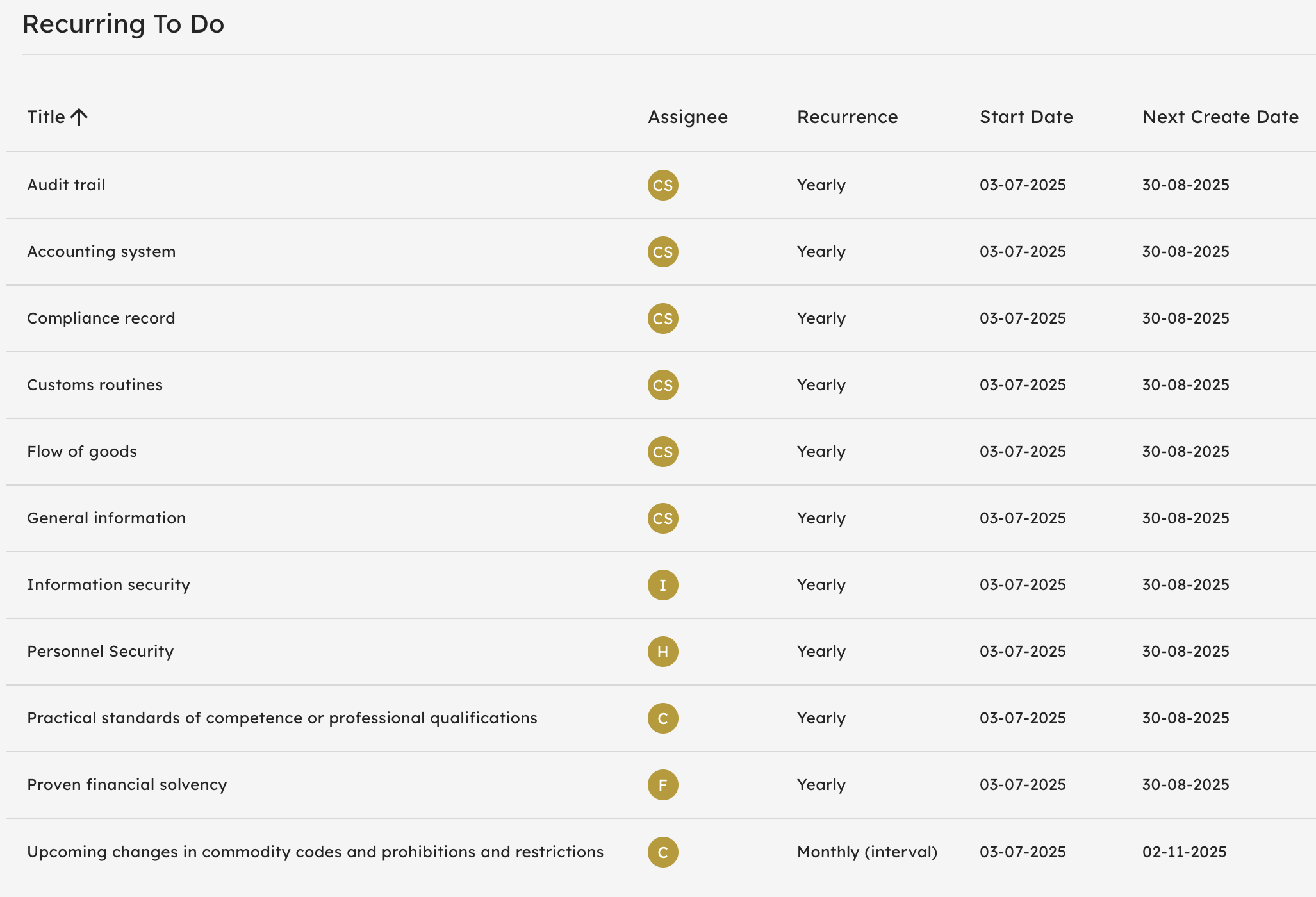Image resolution: width=1316 pixels, height=897 pixels.
Task: Click the Title column header text
Action: (x=45, y=117)
